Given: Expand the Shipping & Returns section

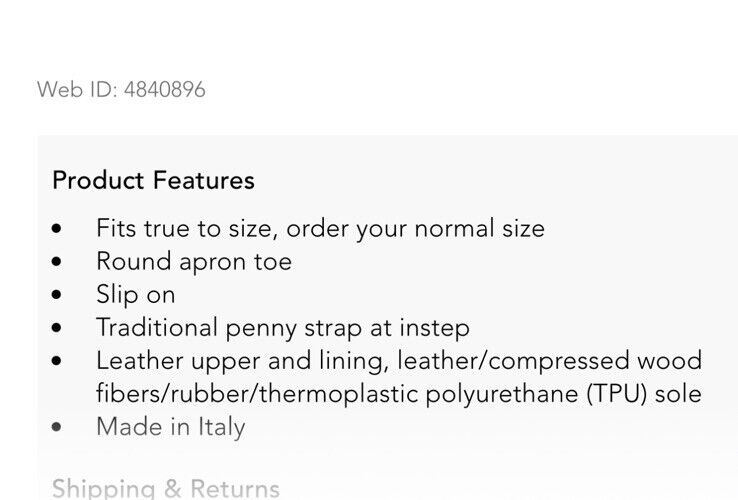Looking at the screenshot, I should tap(166, 489).
